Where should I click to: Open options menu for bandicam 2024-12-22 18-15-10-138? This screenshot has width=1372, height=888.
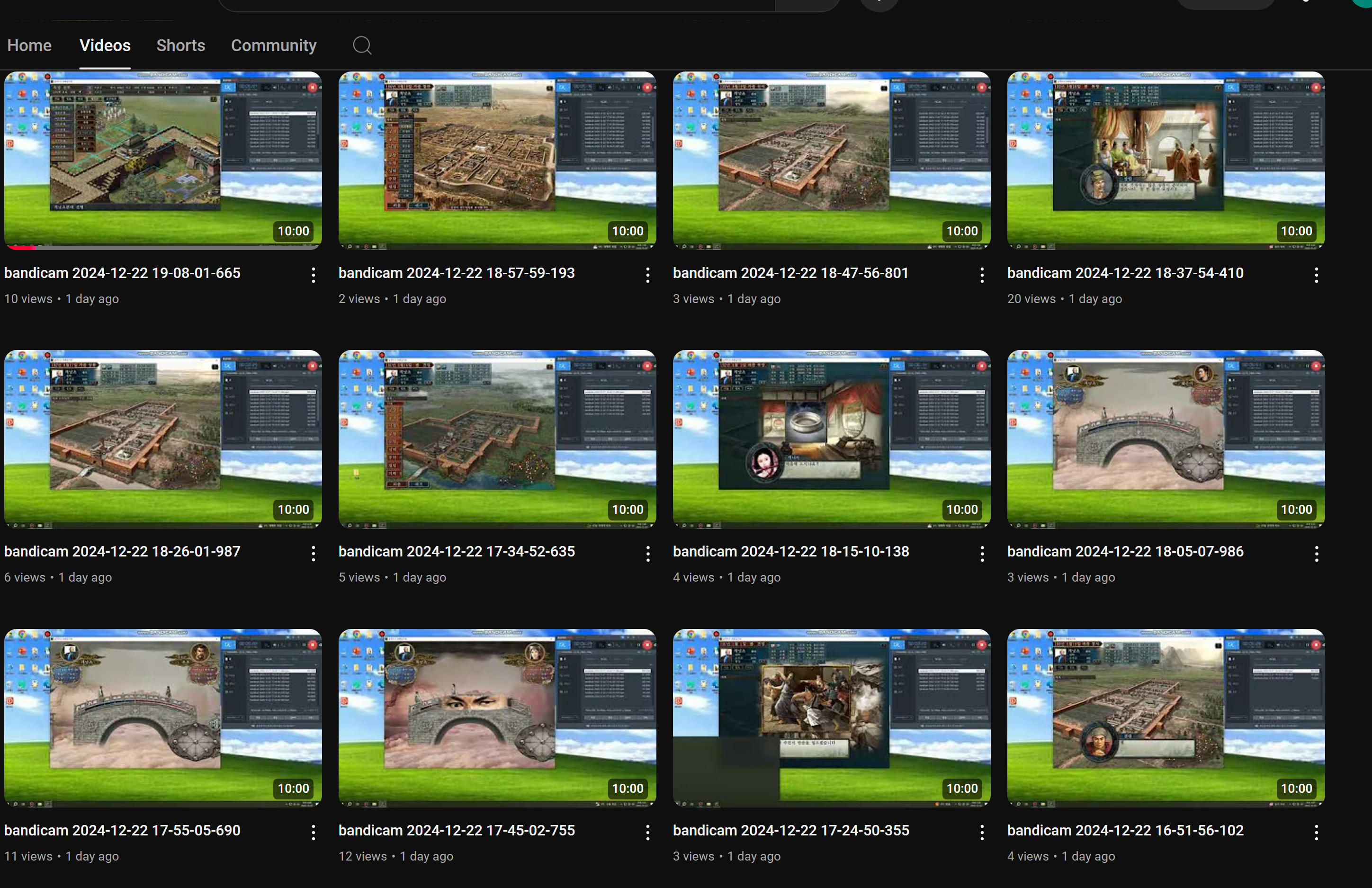(982, 554)
